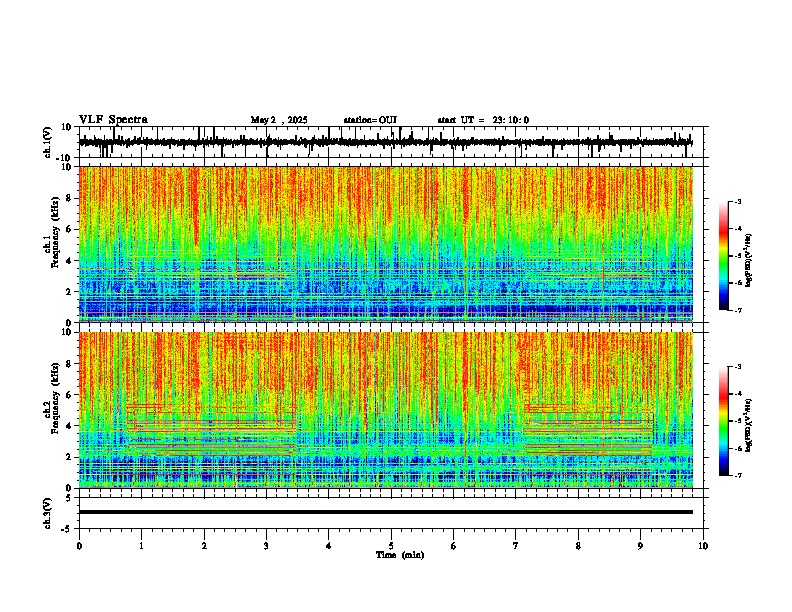Click the date "May 2 , 2025"
Image resolution: width=792 pixels, height=612 pixels.
pyautogui.click(x=279, y=120)
